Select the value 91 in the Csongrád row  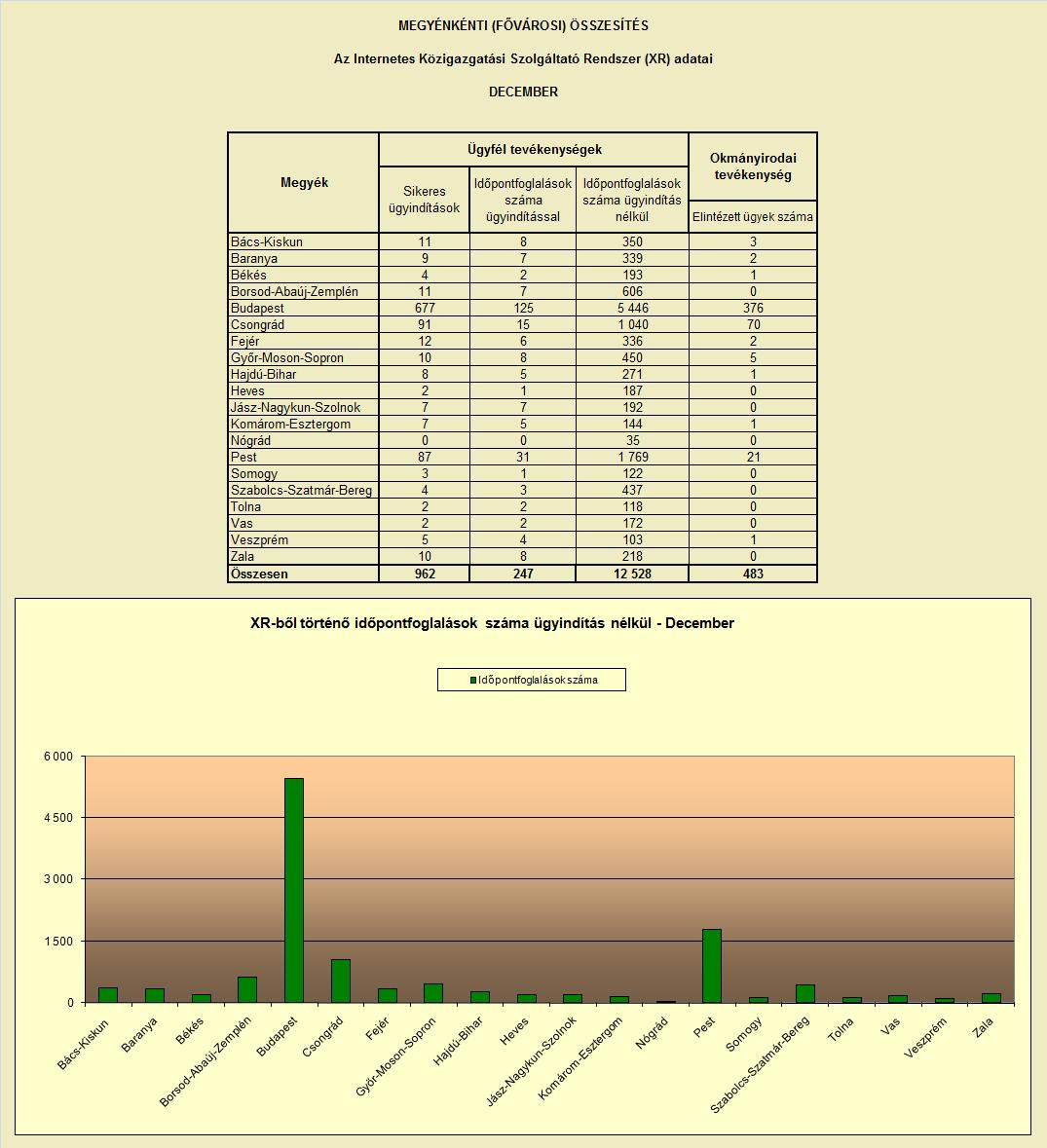[x=425, y=324]
